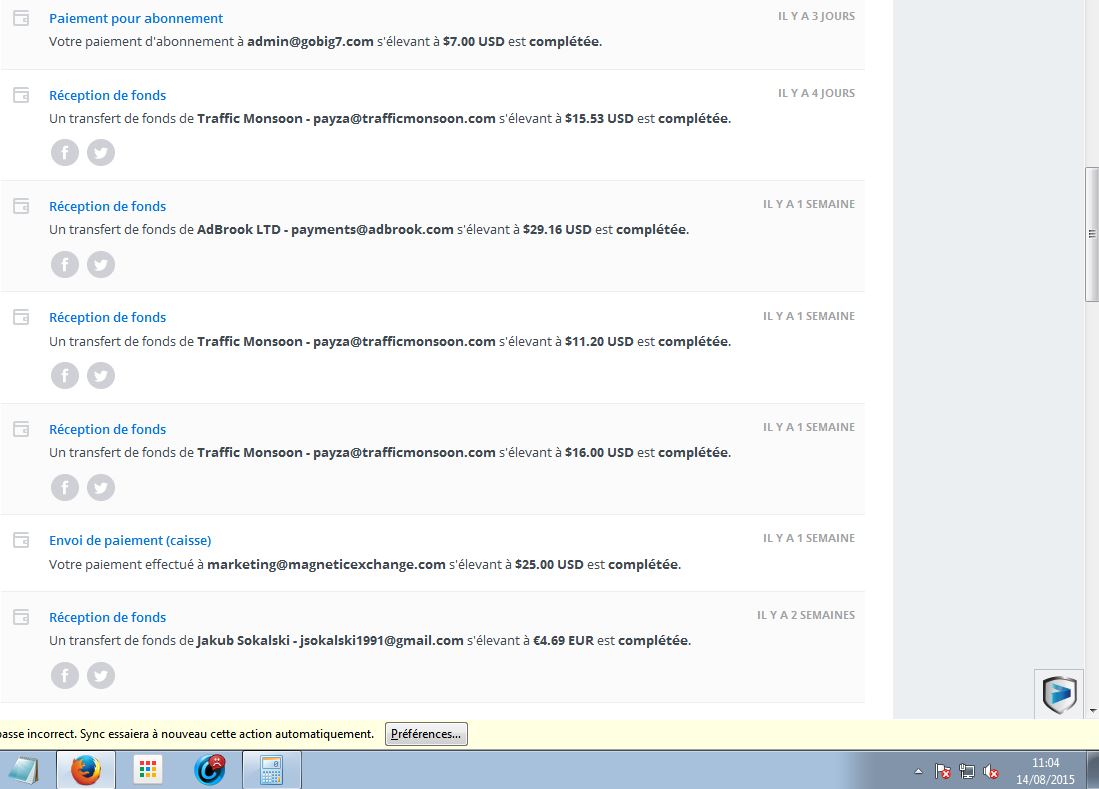Share Traffic Monsoon $15.53 transfer on Facebook
Screen dimensions: 1099x789
65,153
